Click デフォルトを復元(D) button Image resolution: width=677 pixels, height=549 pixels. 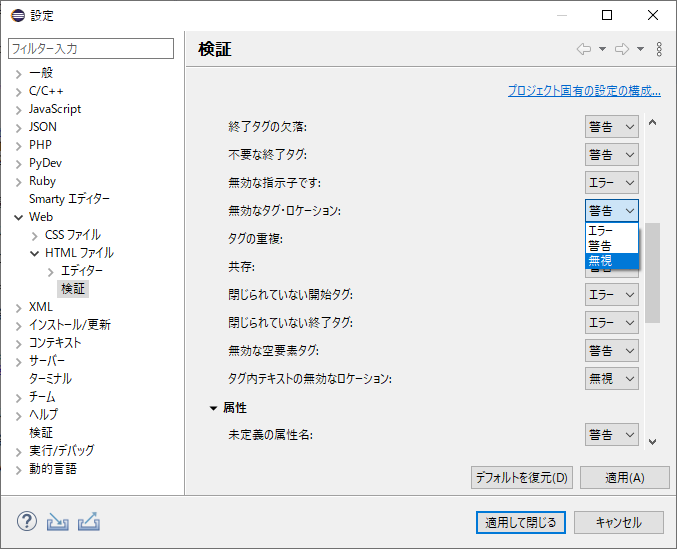coord(522,477)
